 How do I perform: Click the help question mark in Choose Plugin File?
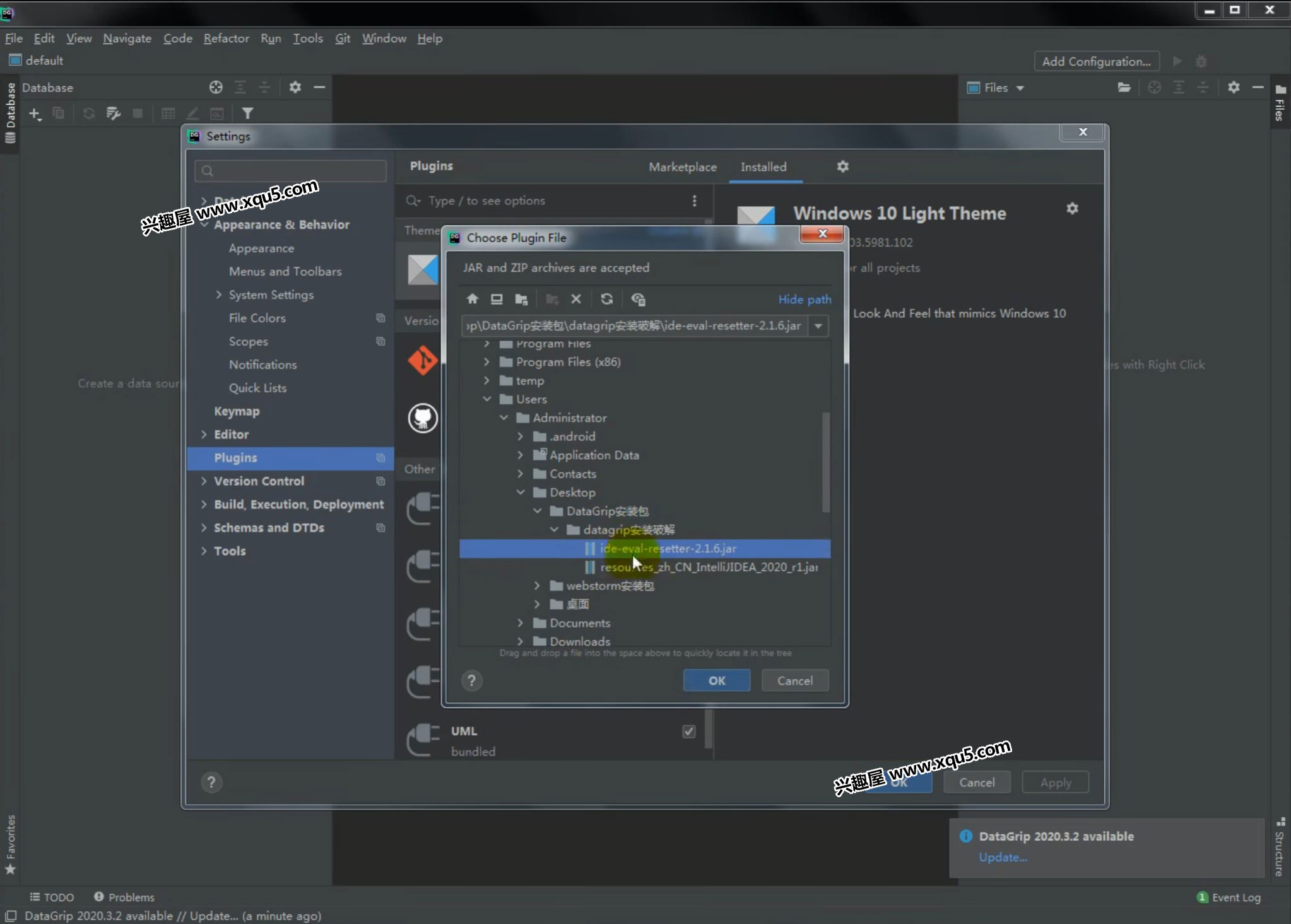click(x=471, y=681)
